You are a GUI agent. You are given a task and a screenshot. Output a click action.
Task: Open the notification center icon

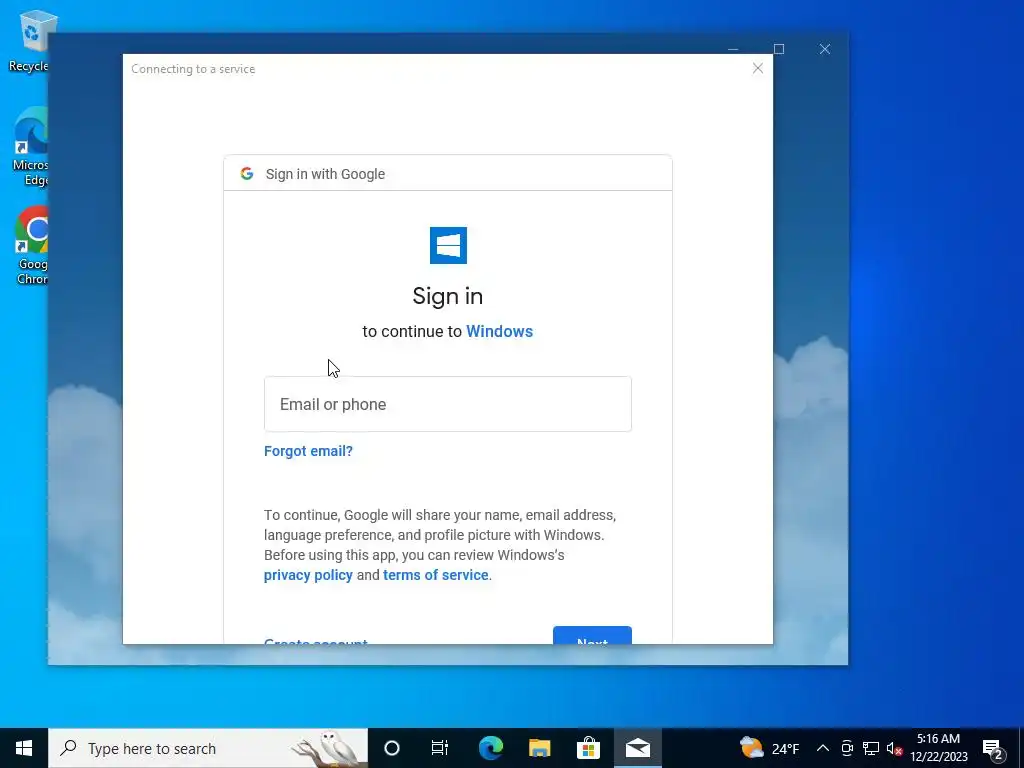(993, 748)
